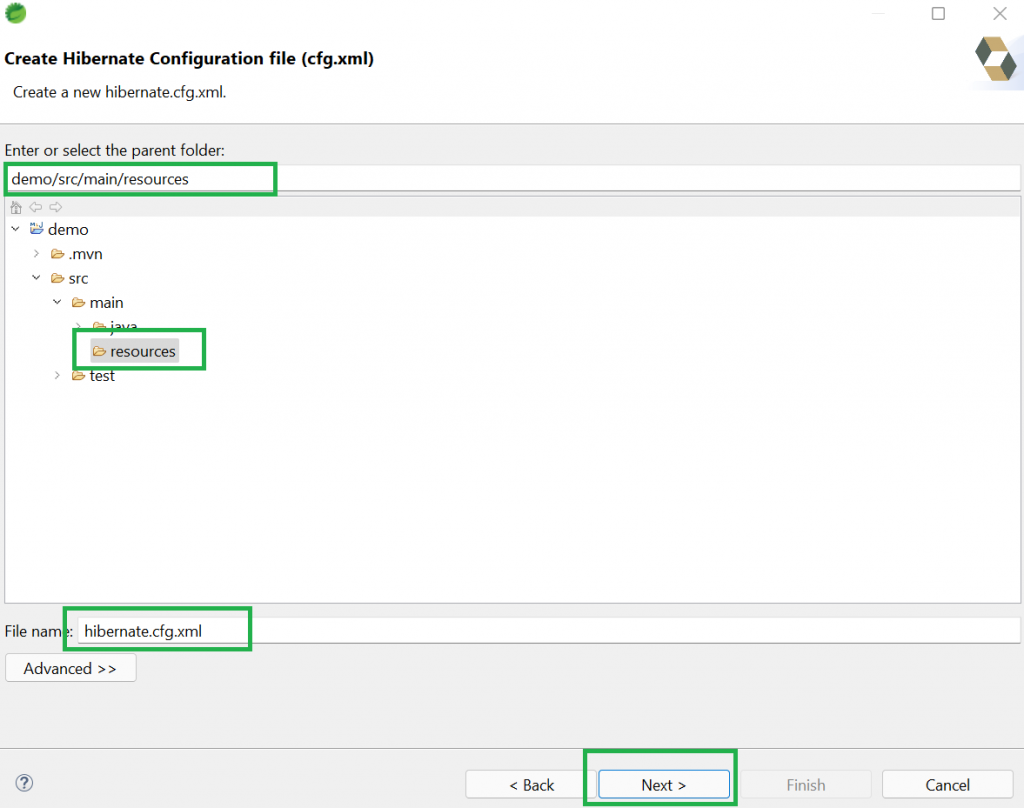Click the resources folder icon
The height and width of the screenshot is (808, 1024).
(x=99, y=351)
